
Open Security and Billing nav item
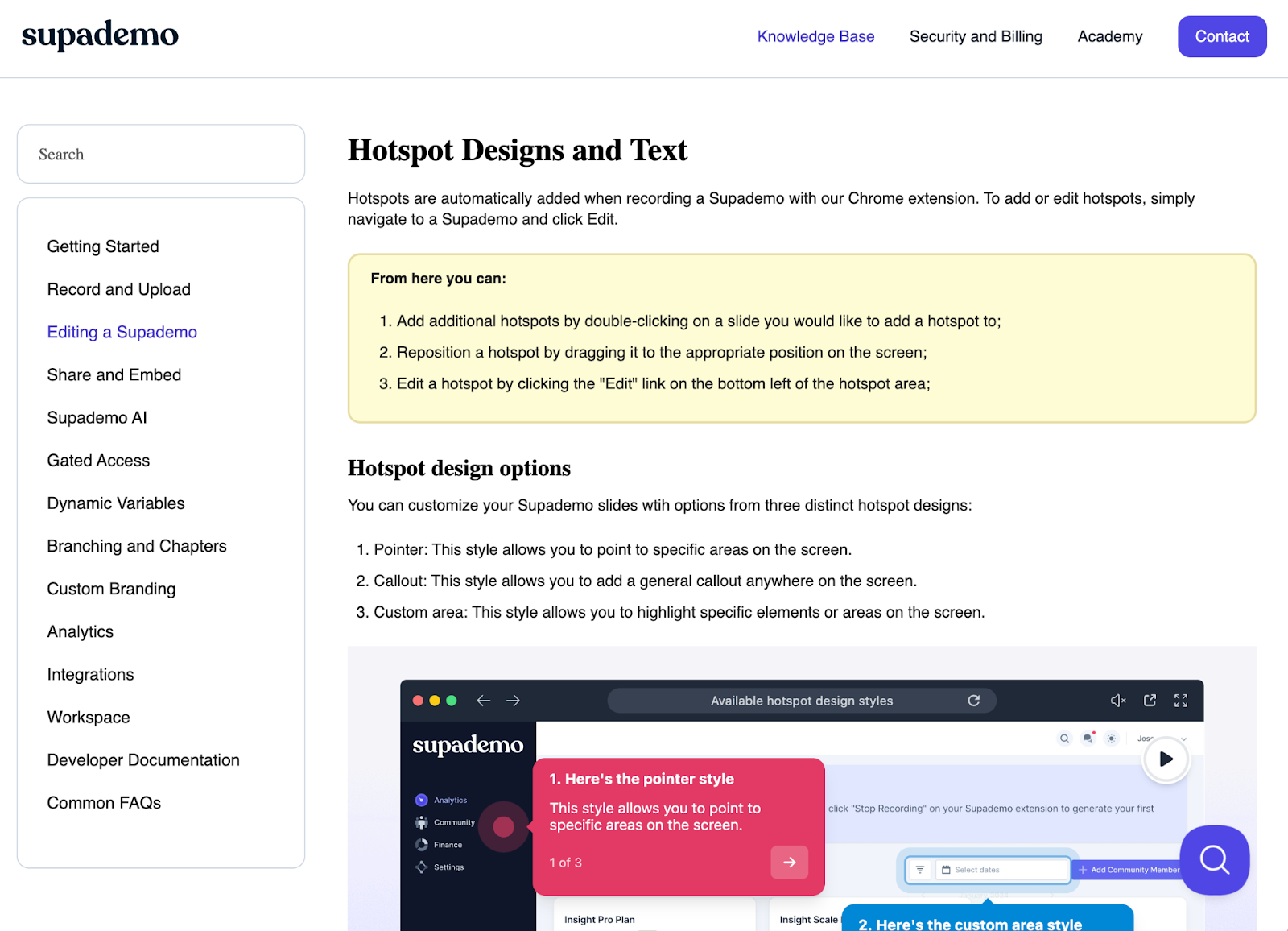[976, 36]
